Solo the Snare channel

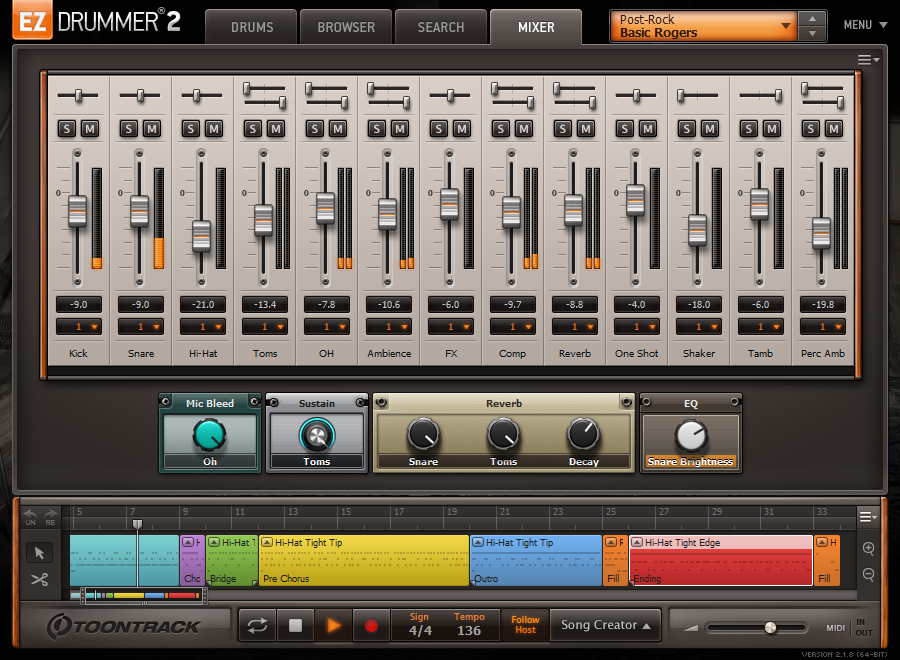(x=129, y=129)
